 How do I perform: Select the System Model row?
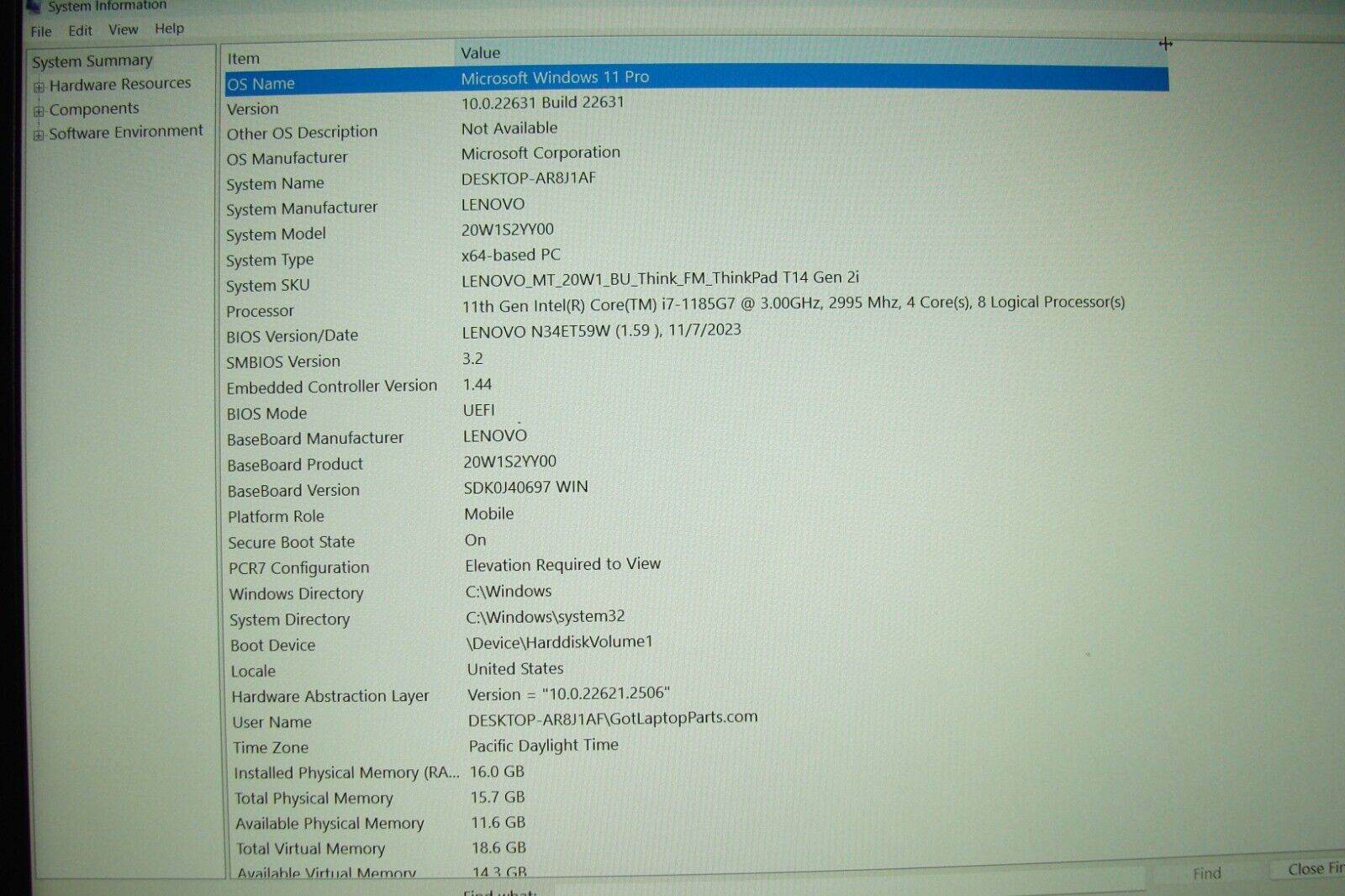coord(276,235)
